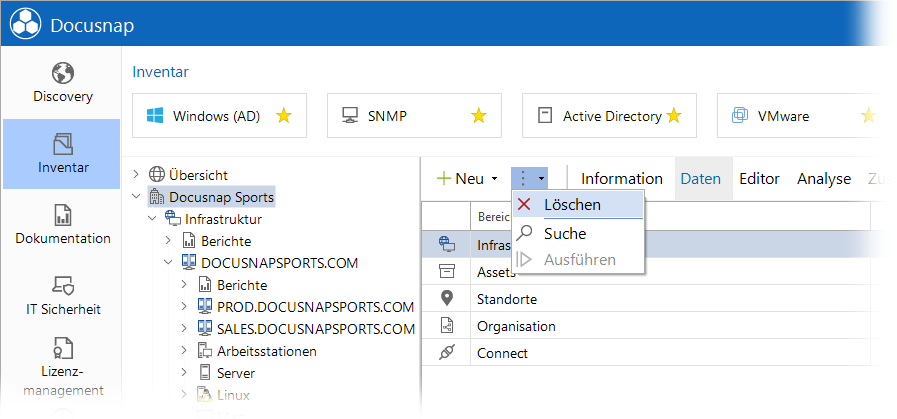Open Dokumentation report icon in sidebar

pos(62,216)
